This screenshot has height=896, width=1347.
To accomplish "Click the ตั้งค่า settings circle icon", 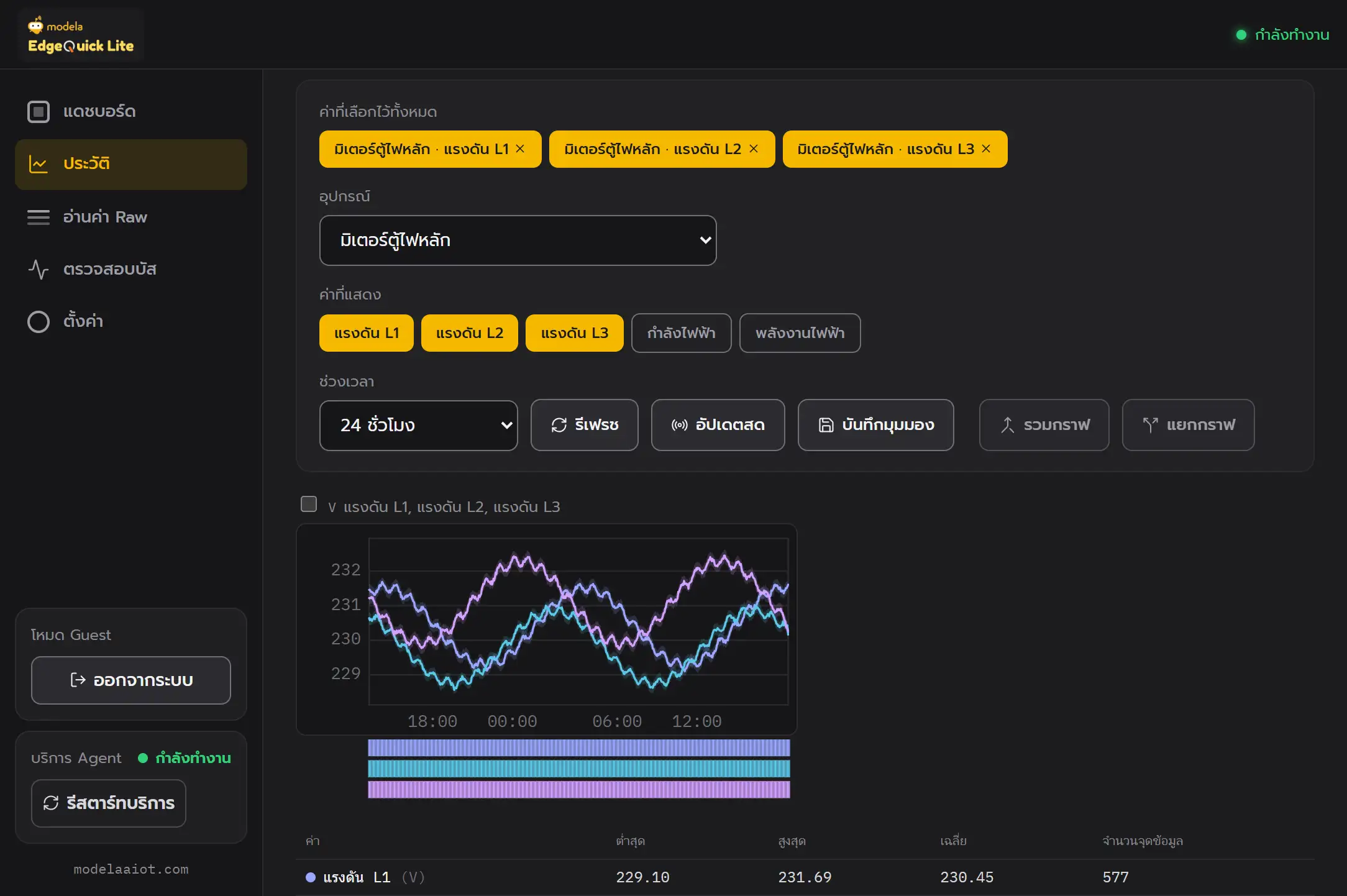I will pos(39,321).
